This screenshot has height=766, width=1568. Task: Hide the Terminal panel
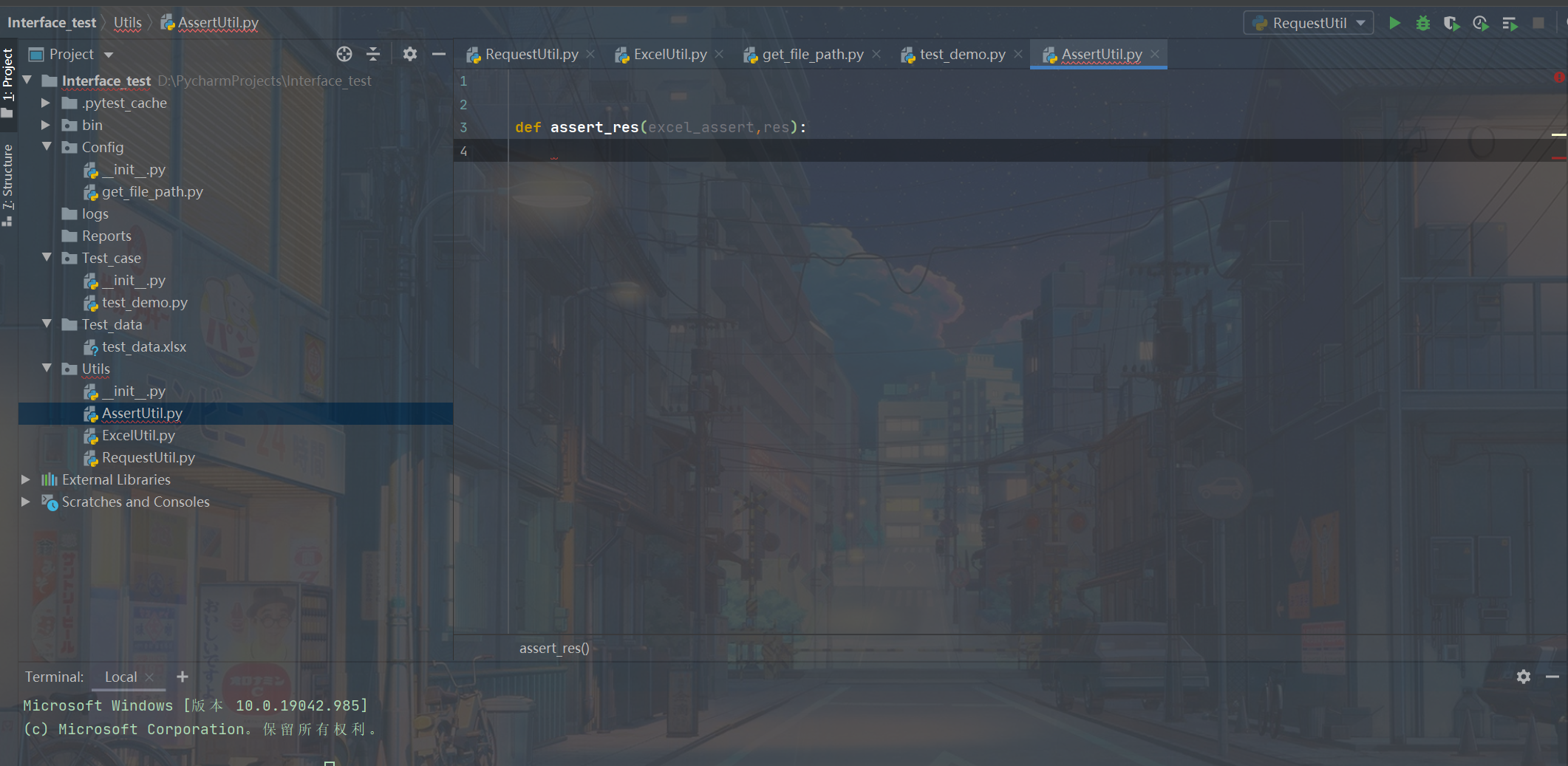1552,677
